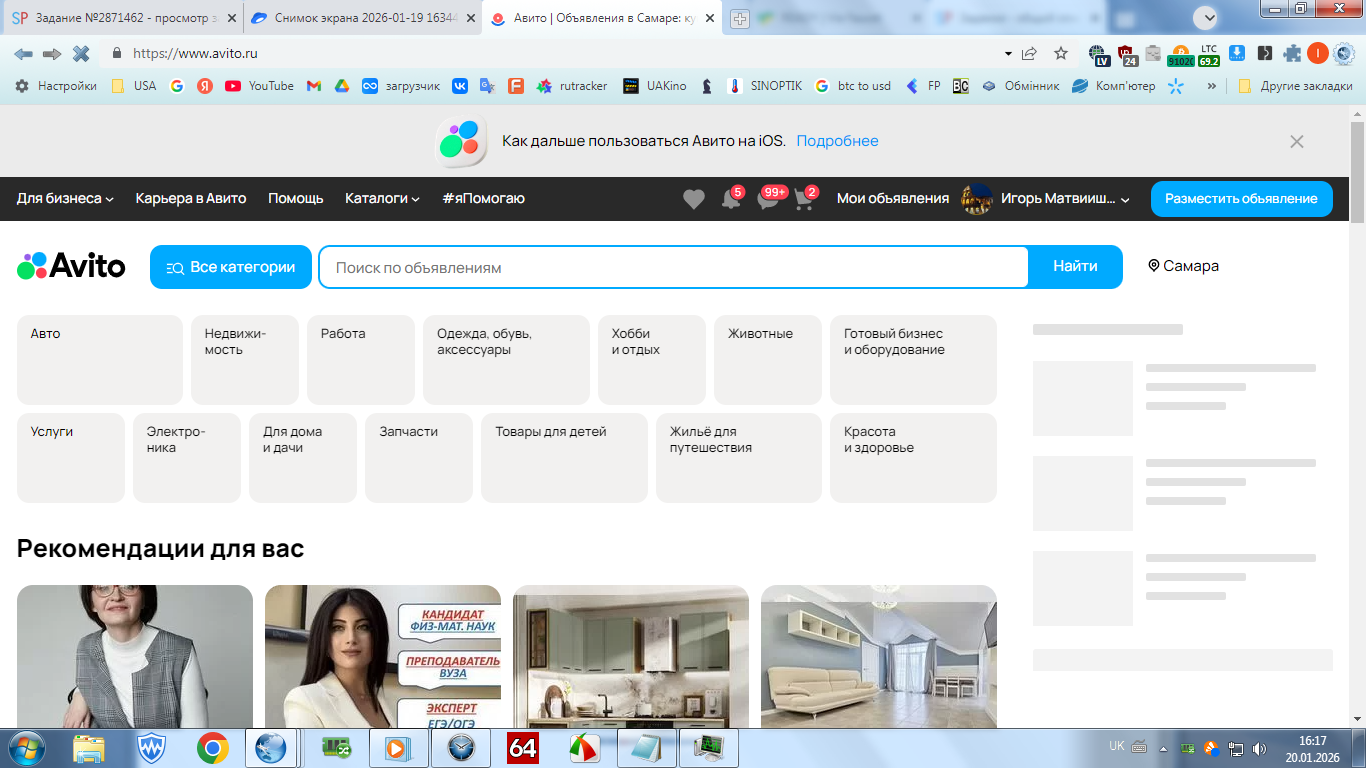Open the Yandex bookmark icon
Image resolution: width=1366 pixels, height=768 pixels.
[205, 86]
